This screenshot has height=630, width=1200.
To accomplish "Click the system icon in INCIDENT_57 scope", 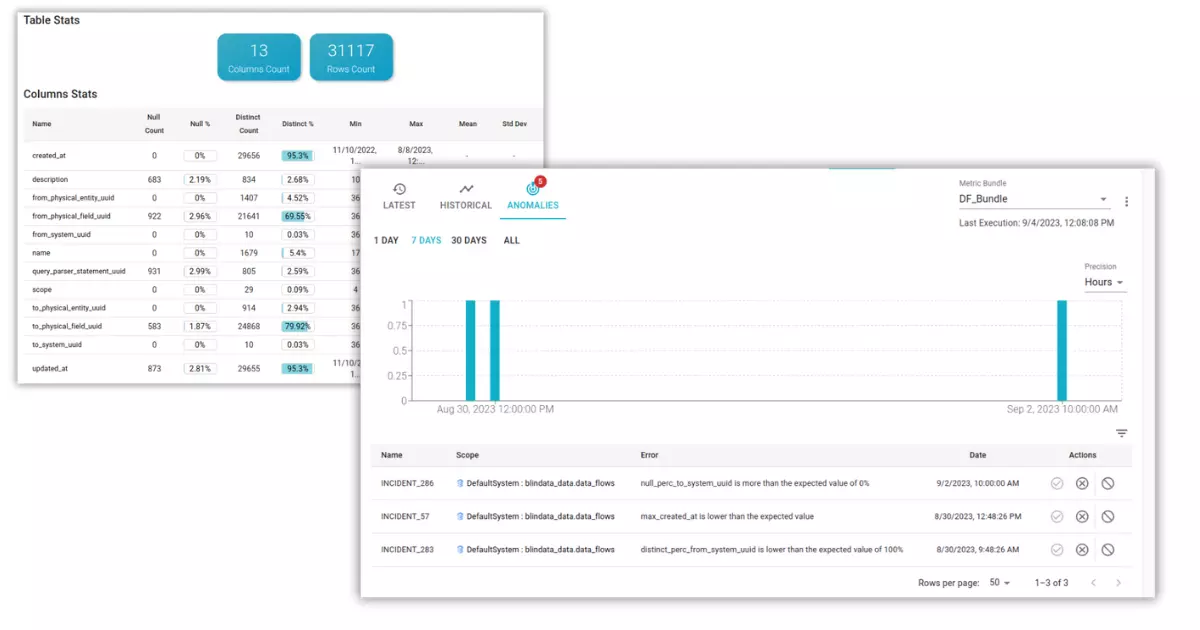I will [460, 516].
